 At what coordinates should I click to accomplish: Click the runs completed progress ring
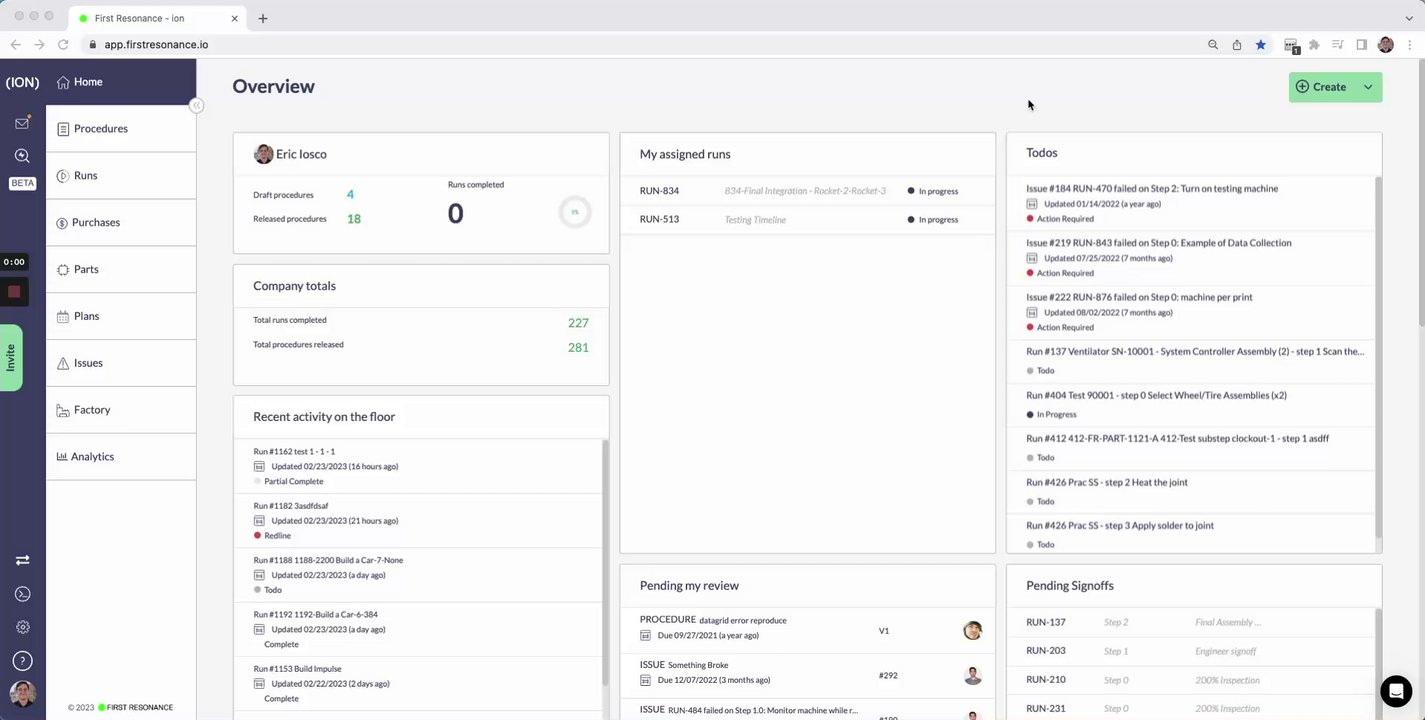point(575,212)
